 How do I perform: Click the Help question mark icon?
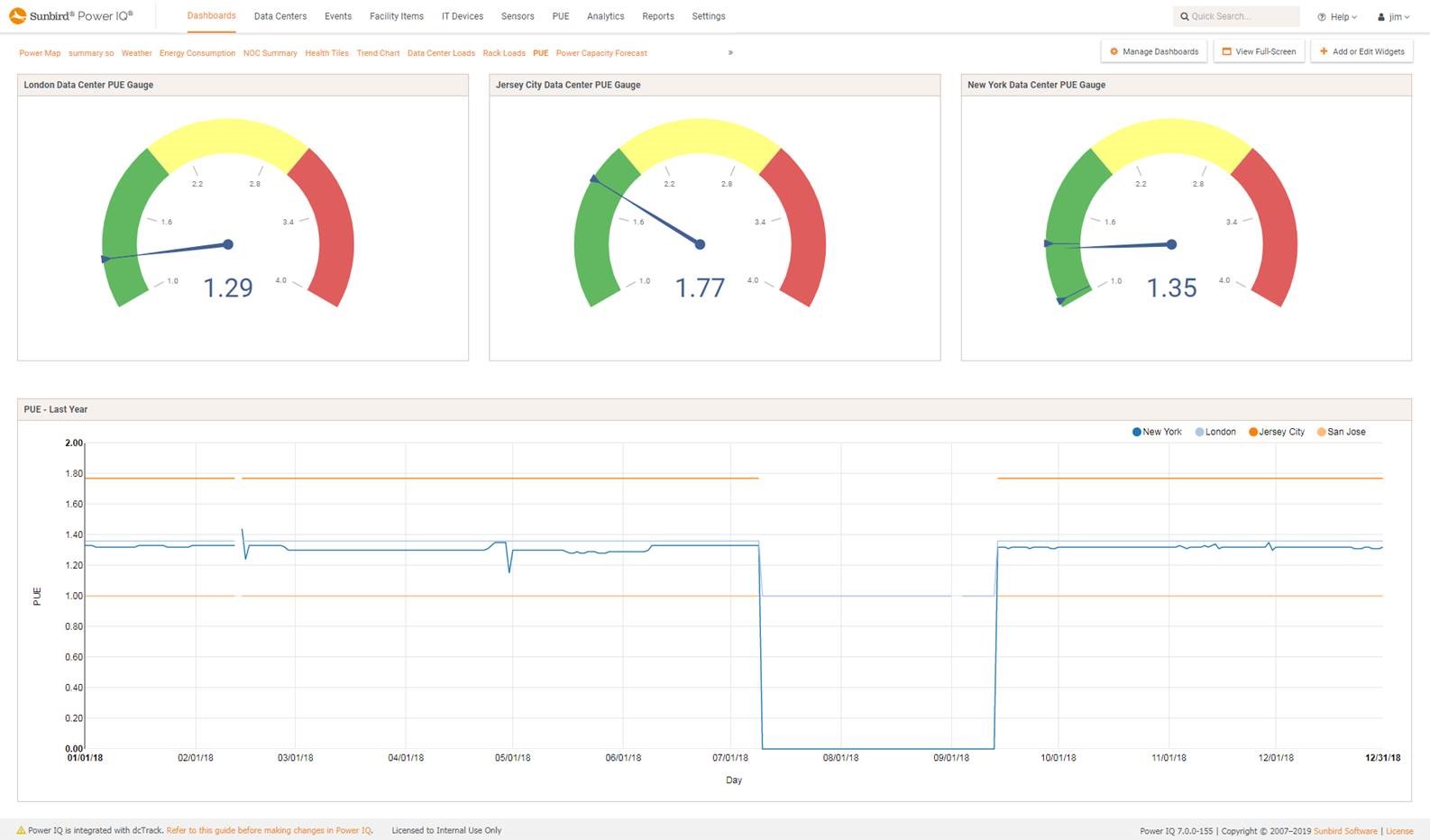coord(1322,17)
